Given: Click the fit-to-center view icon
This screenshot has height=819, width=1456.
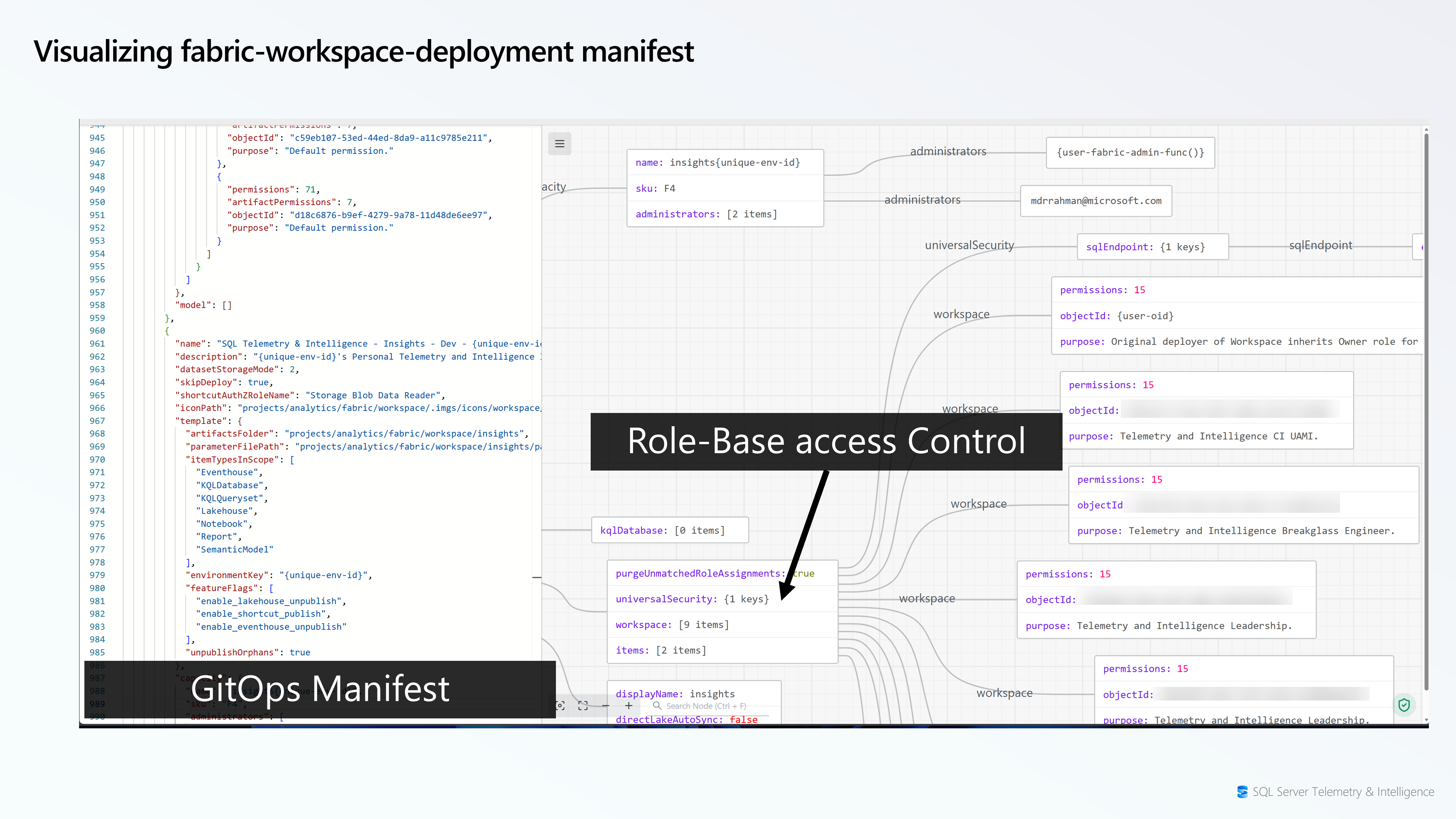Looking at the screenshot, I should (x=583, y=705).
